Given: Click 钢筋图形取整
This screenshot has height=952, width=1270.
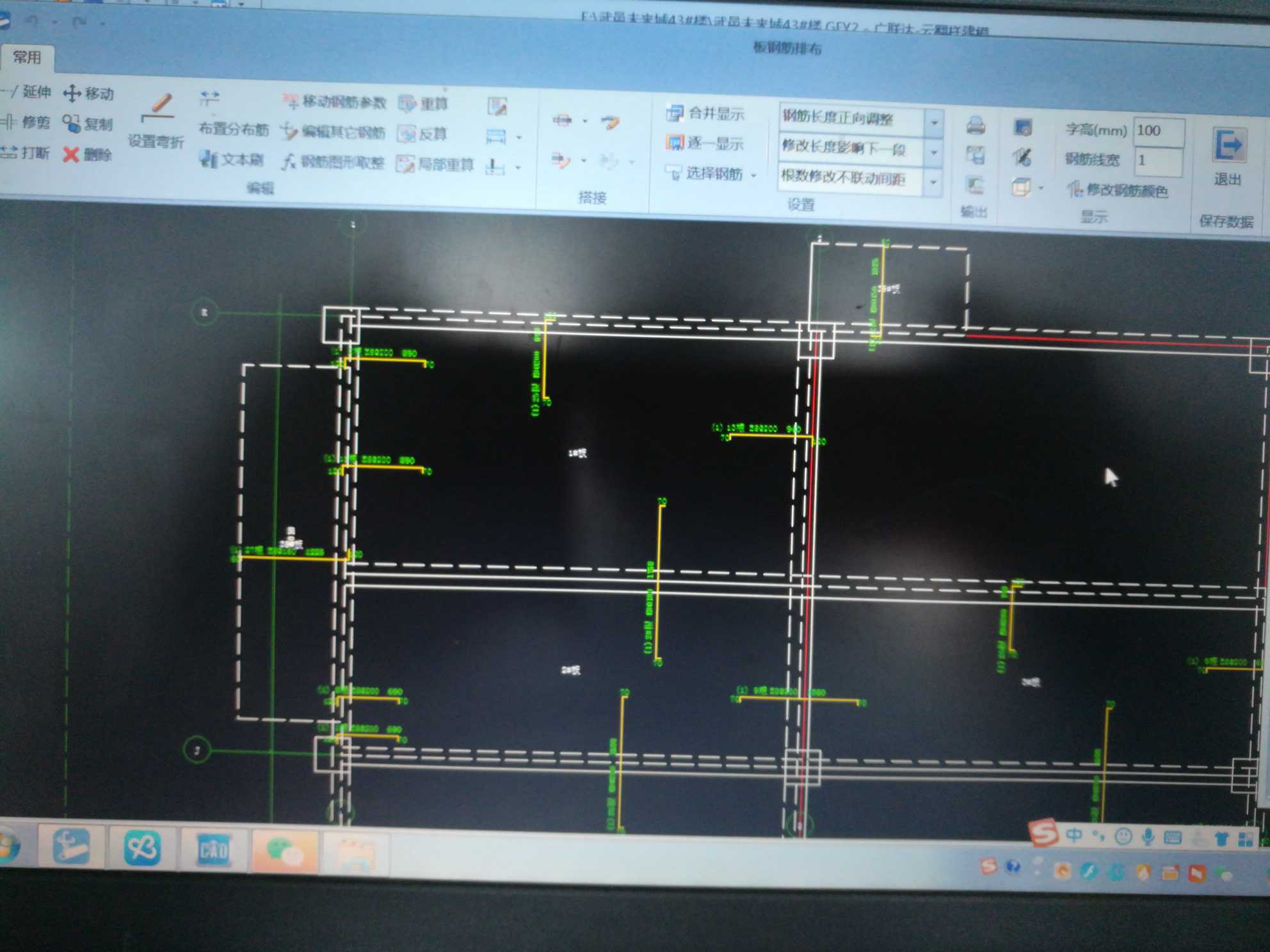Looking at the screenshot, I should 333,163.
